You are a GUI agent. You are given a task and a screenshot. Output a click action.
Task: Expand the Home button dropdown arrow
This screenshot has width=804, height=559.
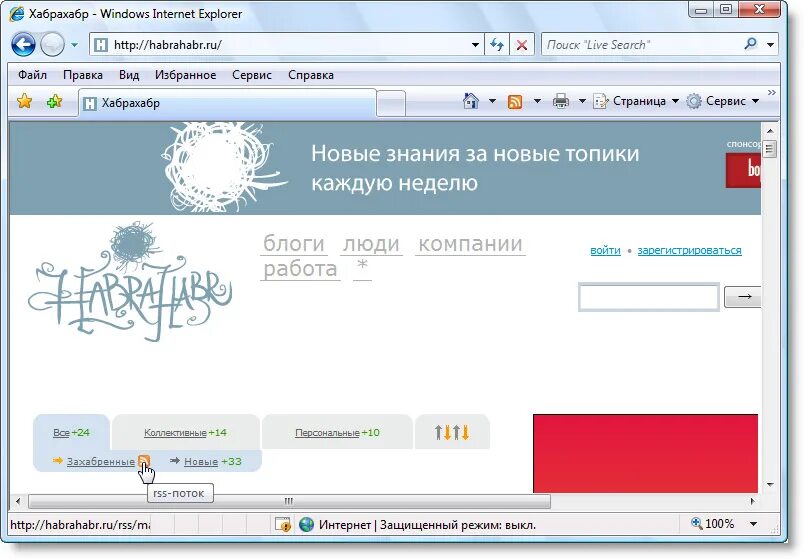click(492, 101)
